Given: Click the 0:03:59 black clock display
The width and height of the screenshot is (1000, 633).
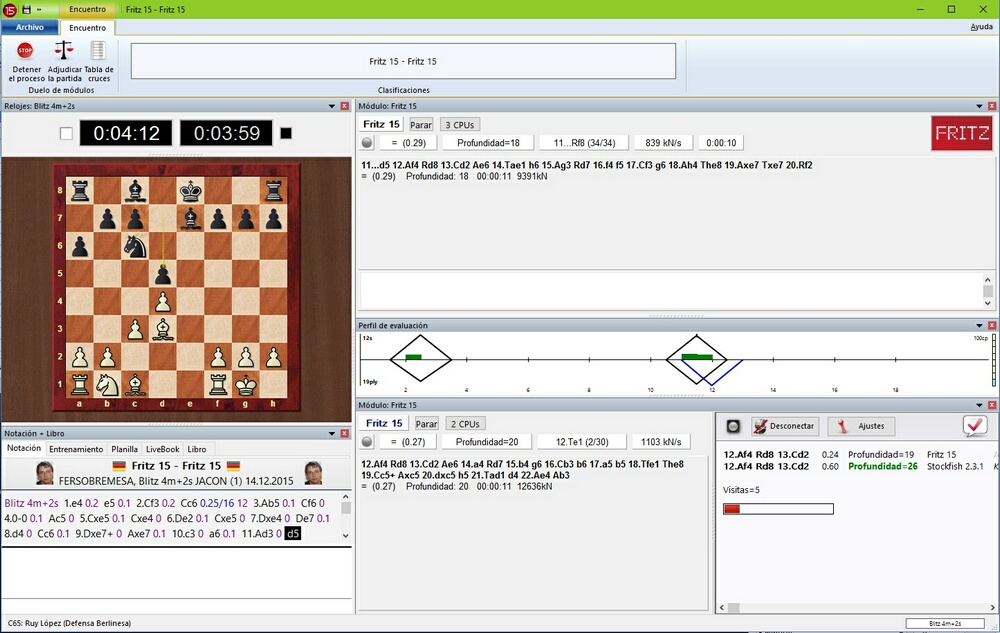Looking at the screenshot, I should (x=226, y=133).
